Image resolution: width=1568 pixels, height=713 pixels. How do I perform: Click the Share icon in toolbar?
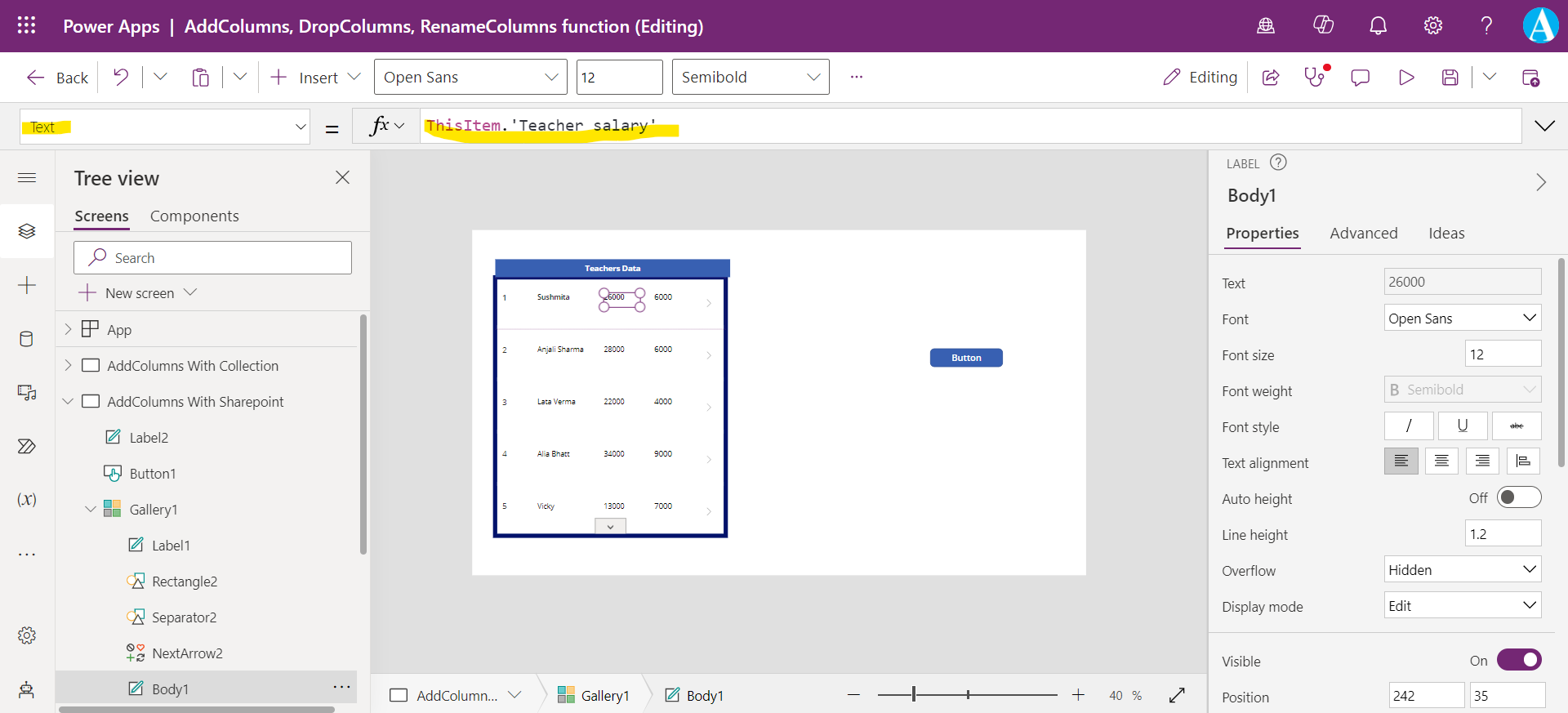[1271, 78]
